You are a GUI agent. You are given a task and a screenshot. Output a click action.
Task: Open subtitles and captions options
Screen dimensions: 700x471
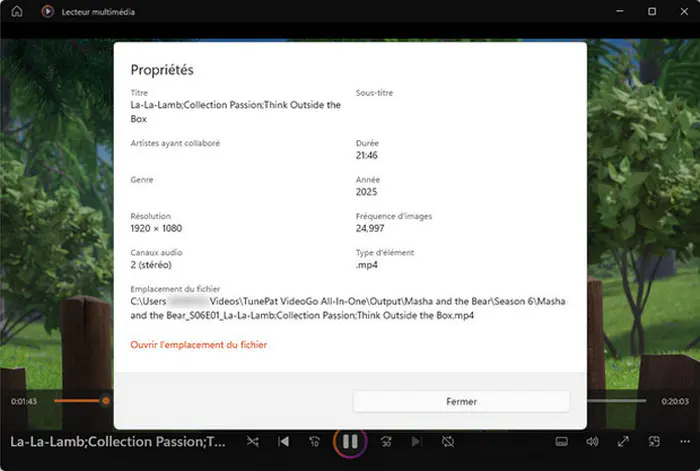point(562,442)
